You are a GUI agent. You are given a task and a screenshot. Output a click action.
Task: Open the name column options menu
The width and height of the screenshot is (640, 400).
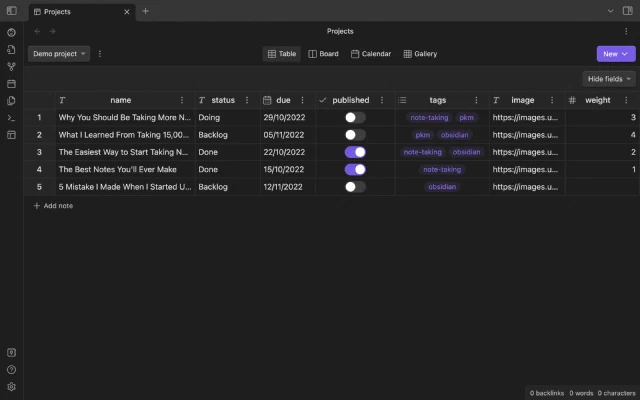[x=182, y=100]
